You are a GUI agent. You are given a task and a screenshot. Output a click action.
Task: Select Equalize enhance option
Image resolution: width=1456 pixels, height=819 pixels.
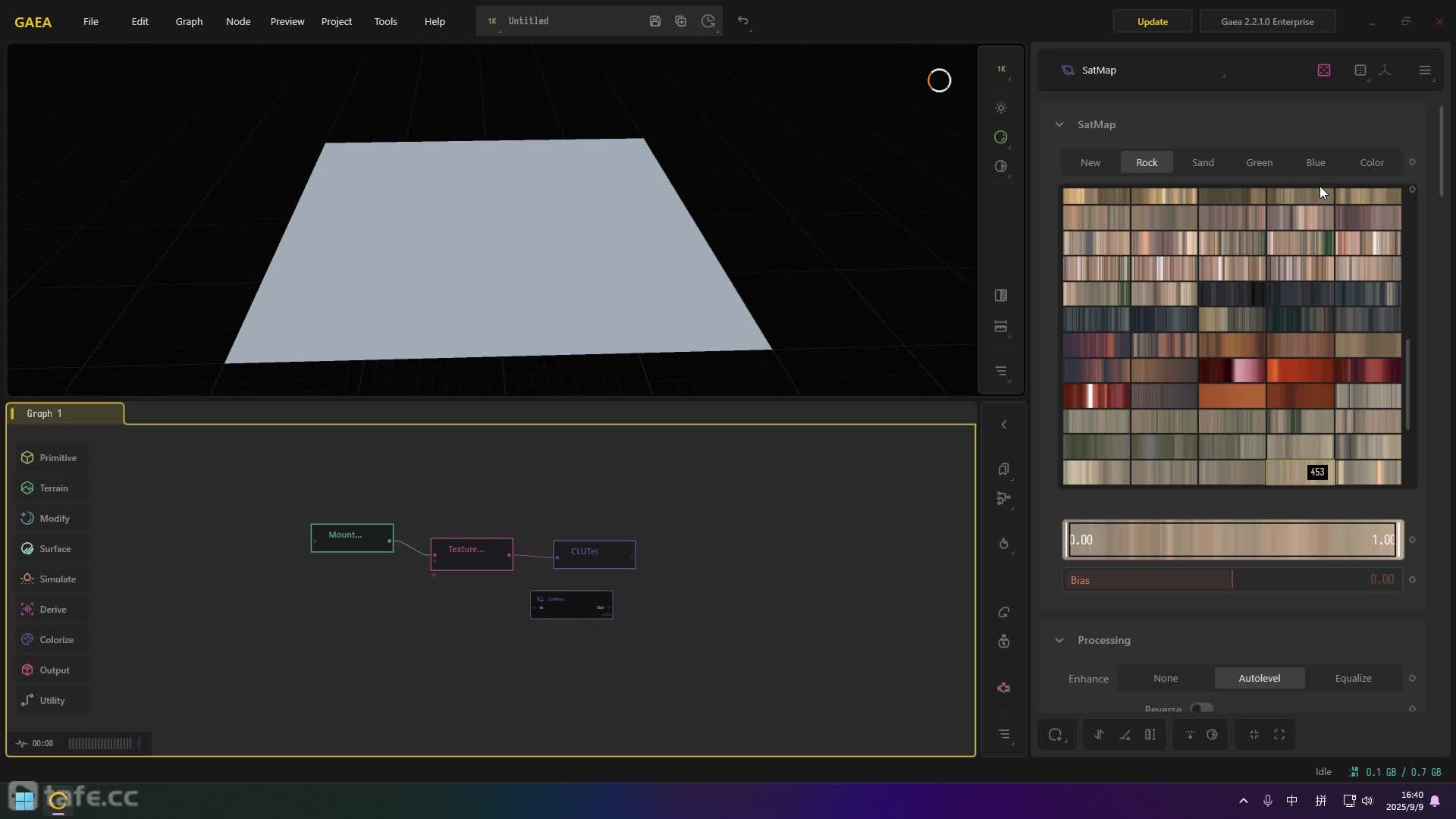pos(1353,678)
